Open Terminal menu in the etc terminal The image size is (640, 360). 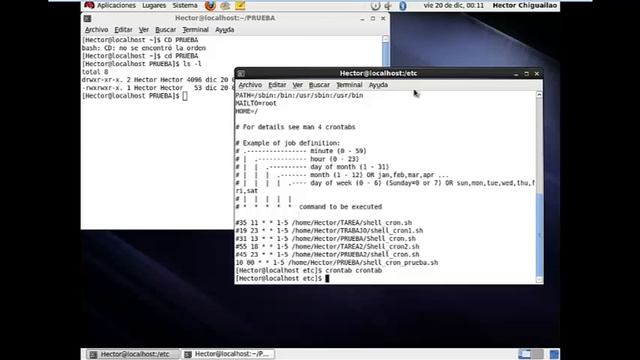click(x=349, y=85)
